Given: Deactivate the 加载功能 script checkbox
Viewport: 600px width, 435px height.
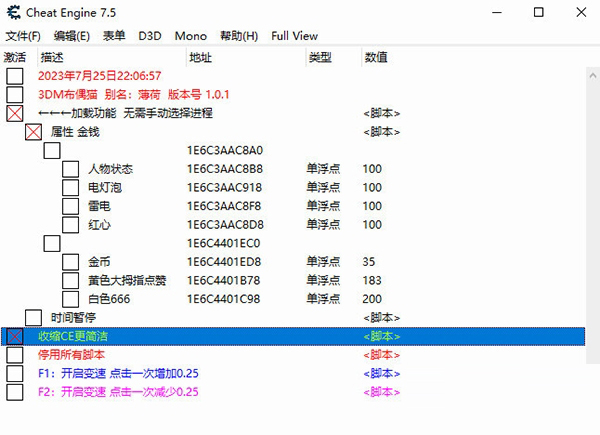Looking at the screenshot, I should pos(15,113).
